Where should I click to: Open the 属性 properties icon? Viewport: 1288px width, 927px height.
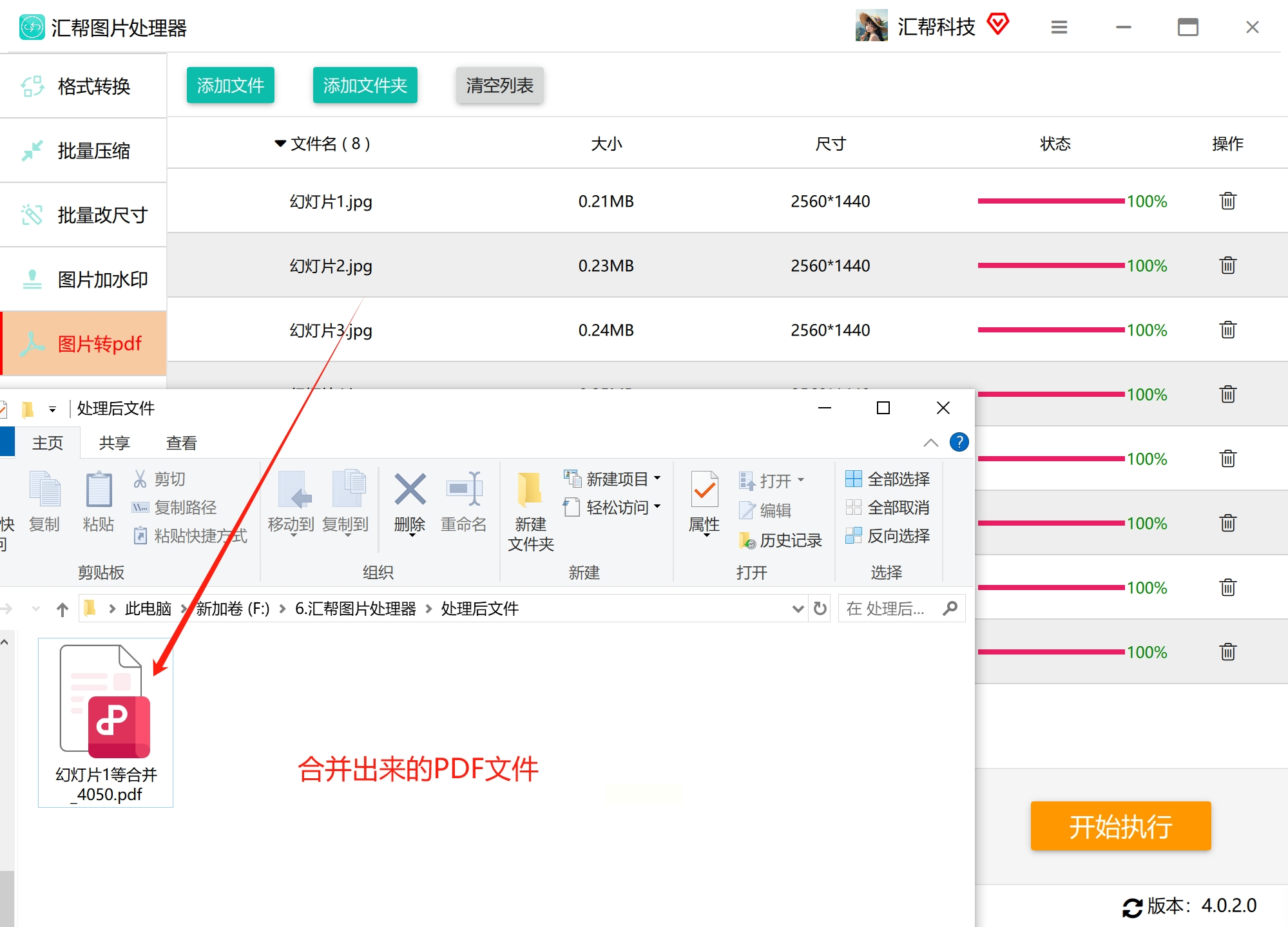point(704,490)
